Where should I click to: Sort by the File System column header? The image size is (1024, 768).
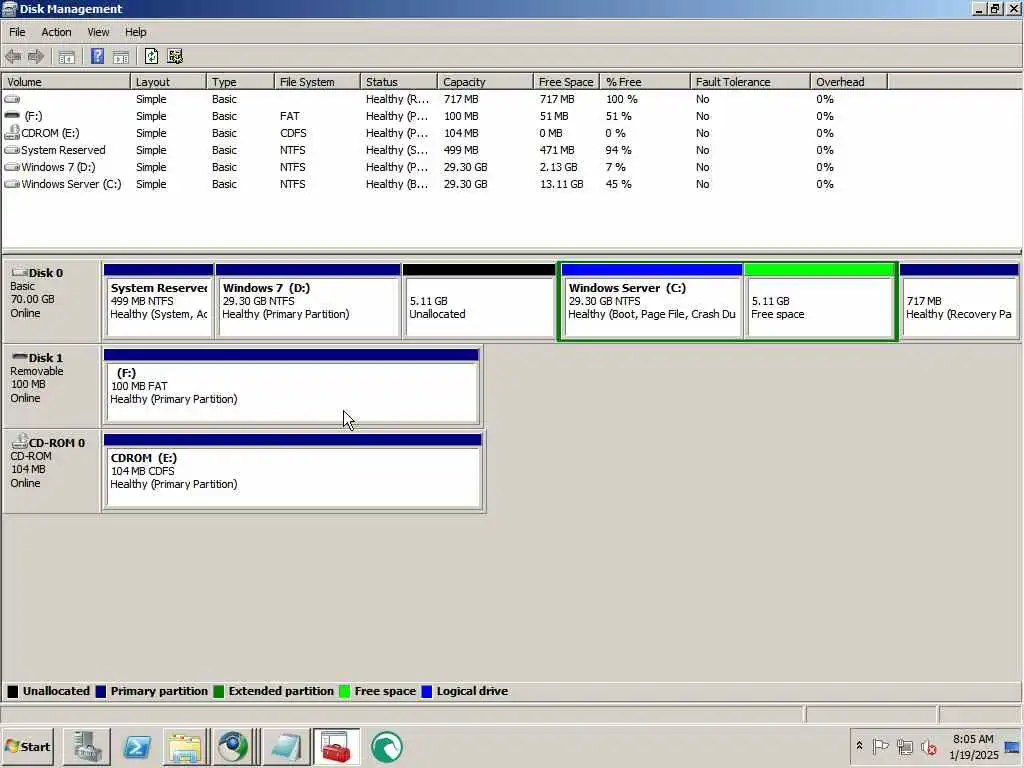(317, 82)
